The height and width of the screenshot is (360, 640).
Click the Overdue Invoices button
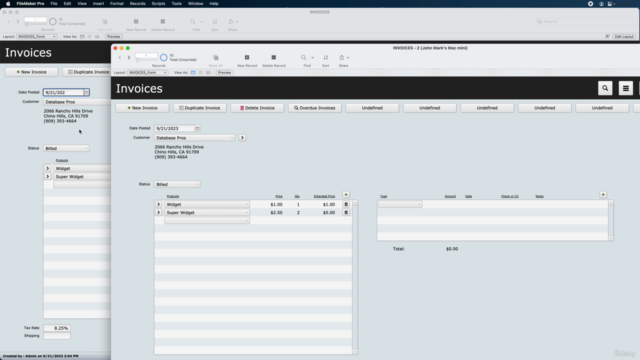pyautogui.click(x=315, y=108)
